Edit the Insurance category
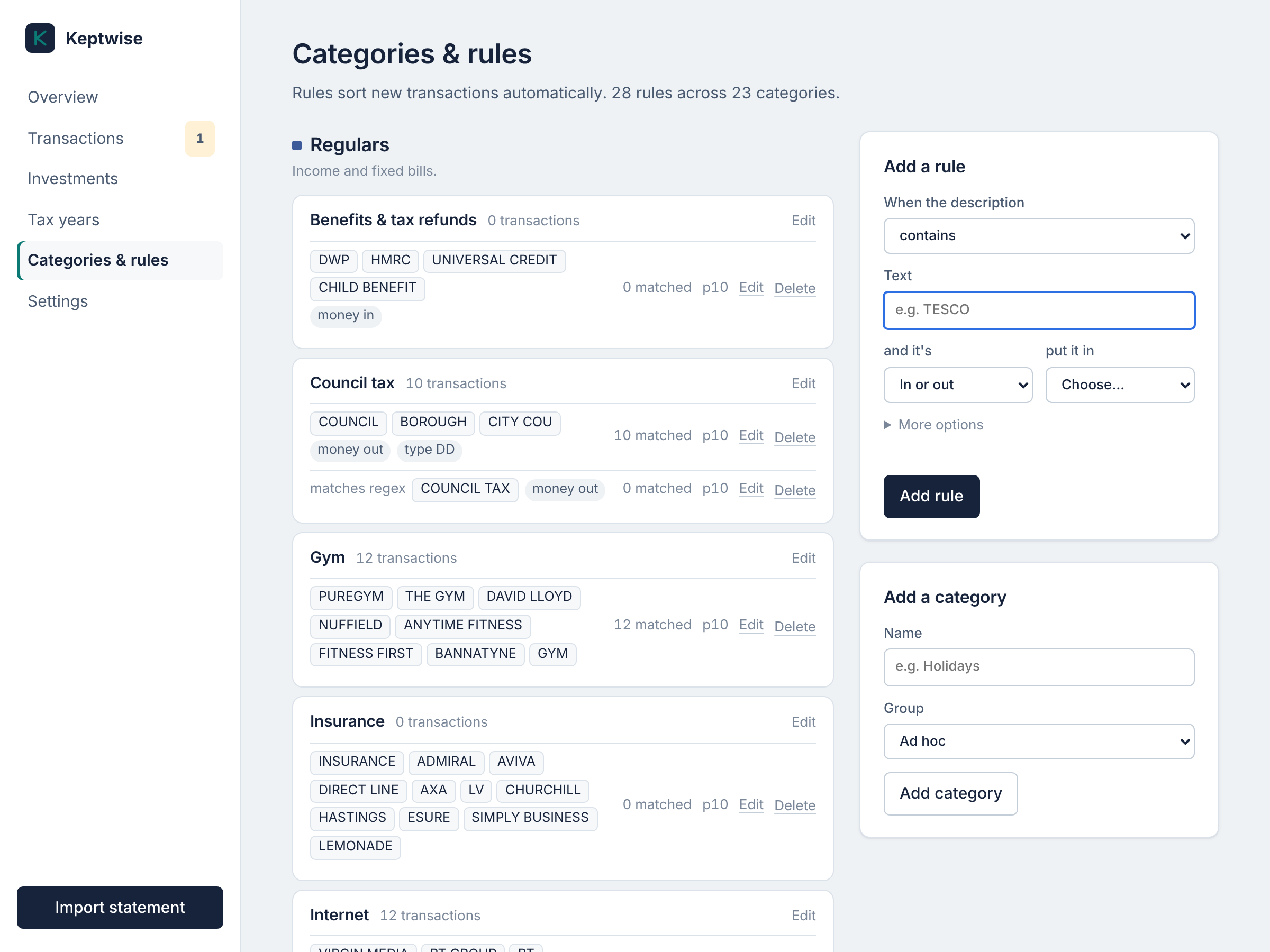1270x952 pixels. tap(803, 722)
